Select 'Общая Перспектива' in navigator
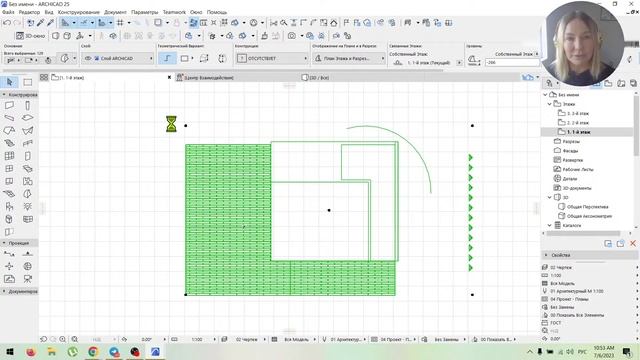 pos(587,207)
